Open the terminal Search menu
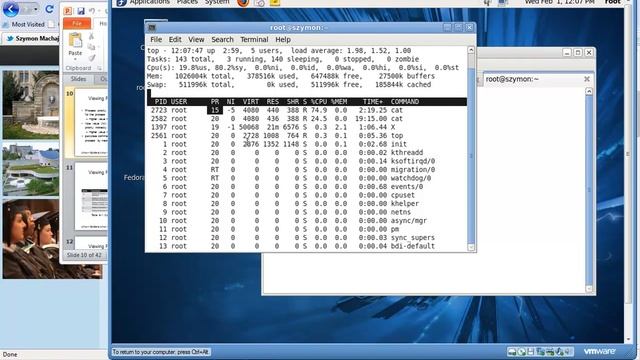 click(x=222, y=40)
